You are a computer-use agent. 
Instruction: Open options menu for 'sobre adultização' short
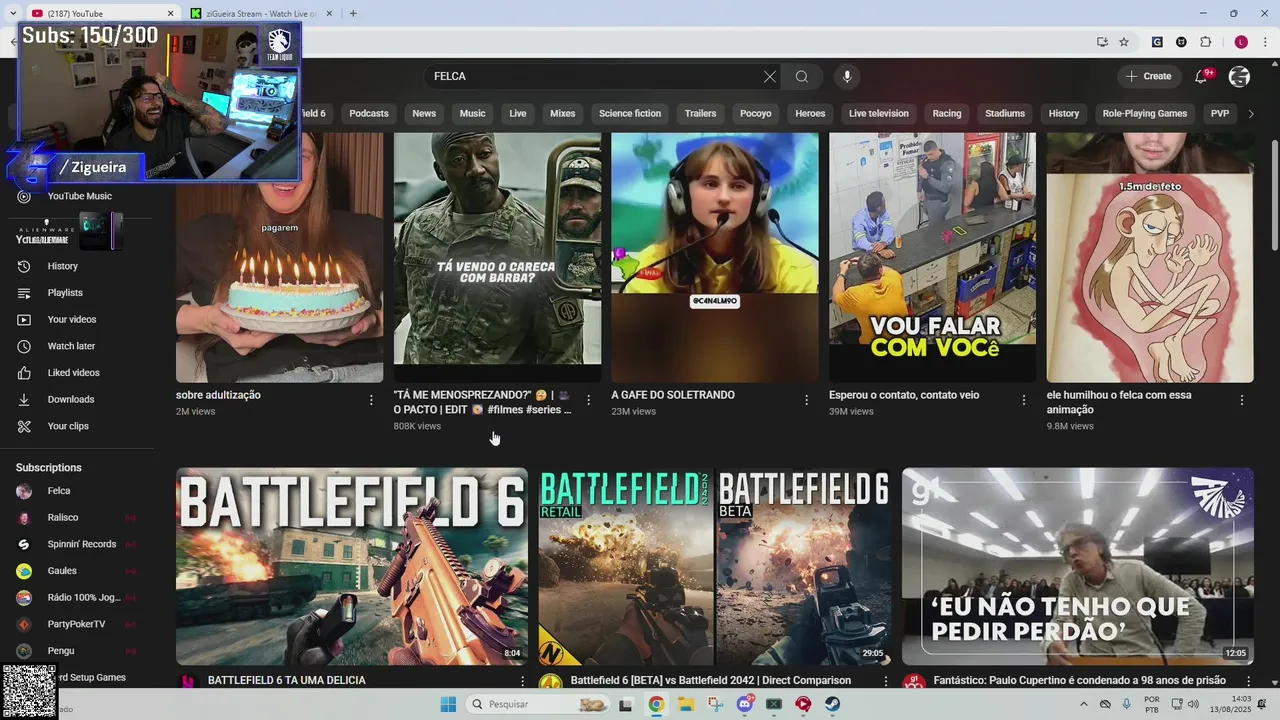pos(371,400)
